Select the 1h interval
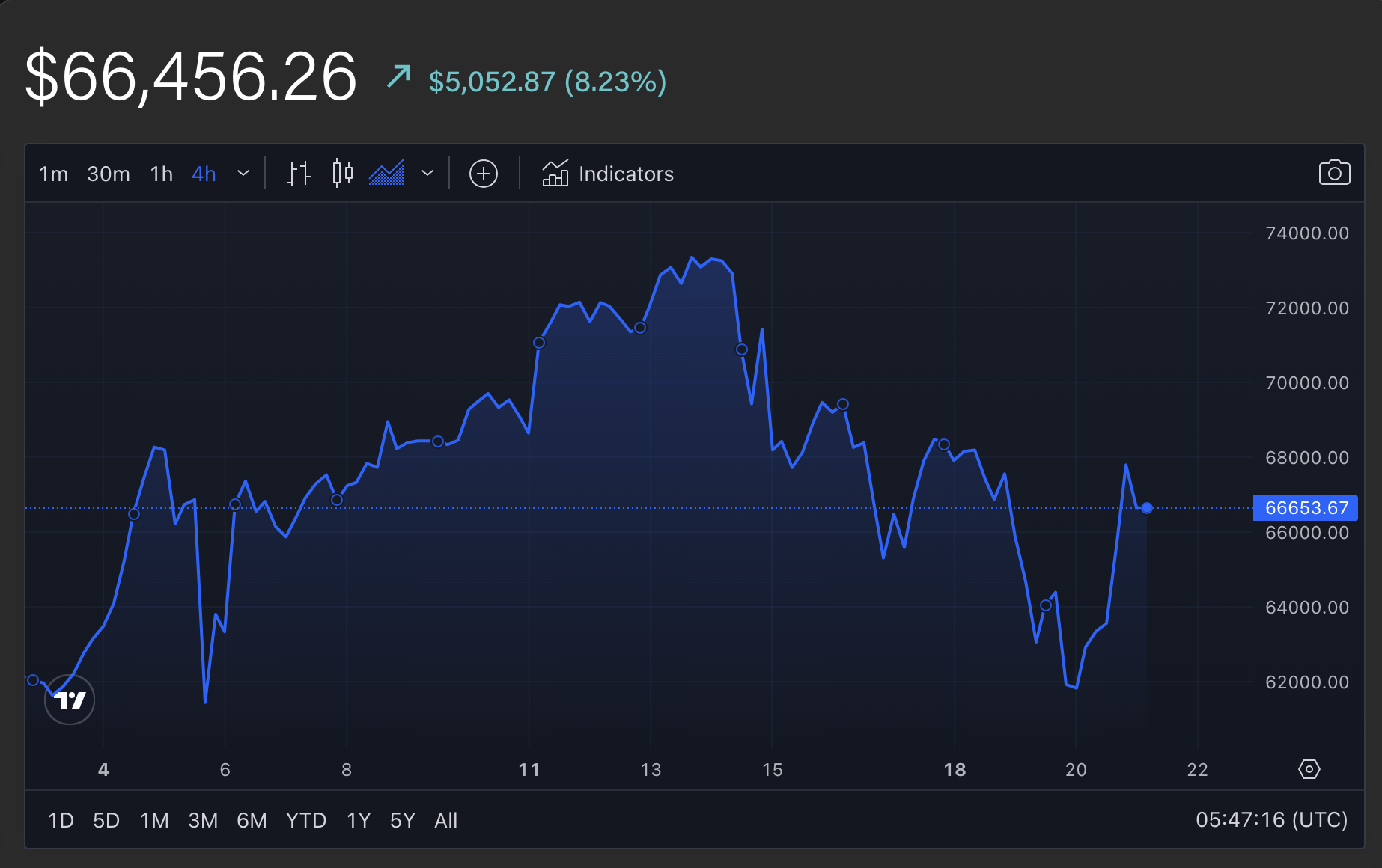The image size is (1382, 868). tap(162, 174)
